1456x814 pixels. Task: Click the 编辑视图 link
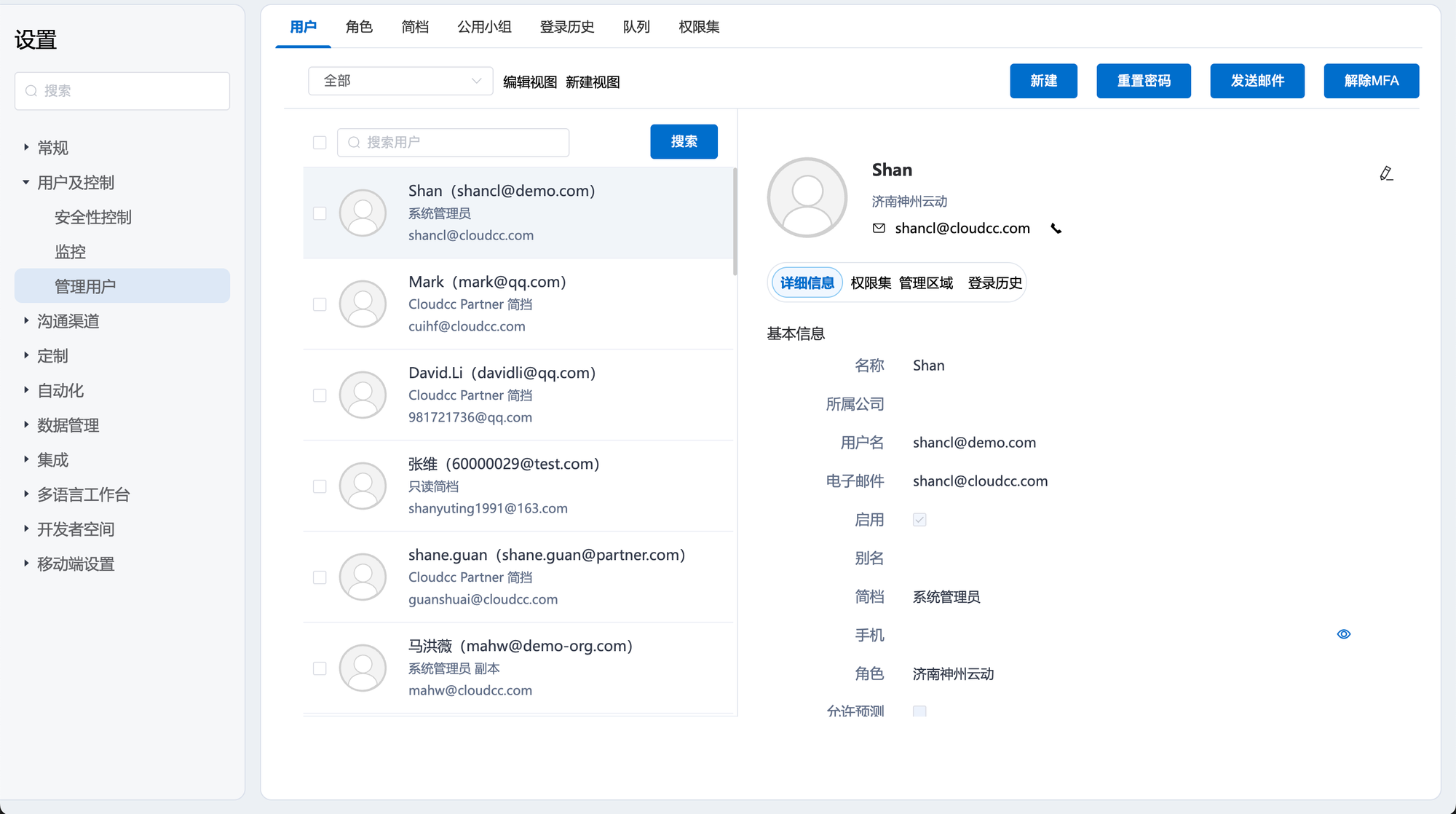[530, 82]
